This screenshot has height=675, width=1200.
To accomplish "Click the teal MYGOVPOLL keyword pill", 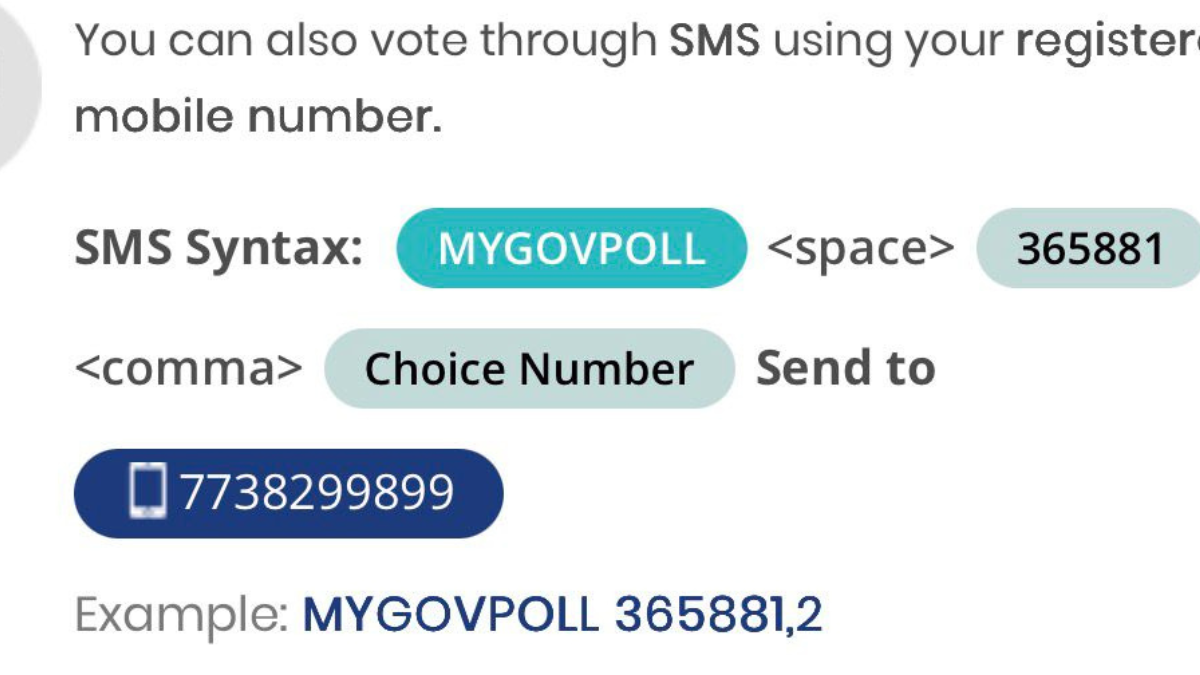I will click(571, 248).
